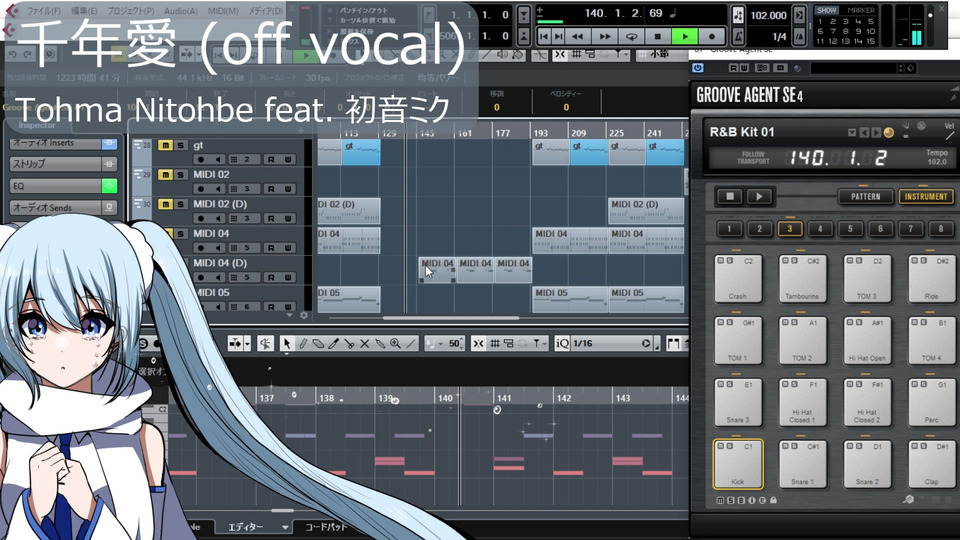Click the snap grid type icon in editor
Image resolution: width=960 pixels, height=540 pixels.
coord(495,343)
